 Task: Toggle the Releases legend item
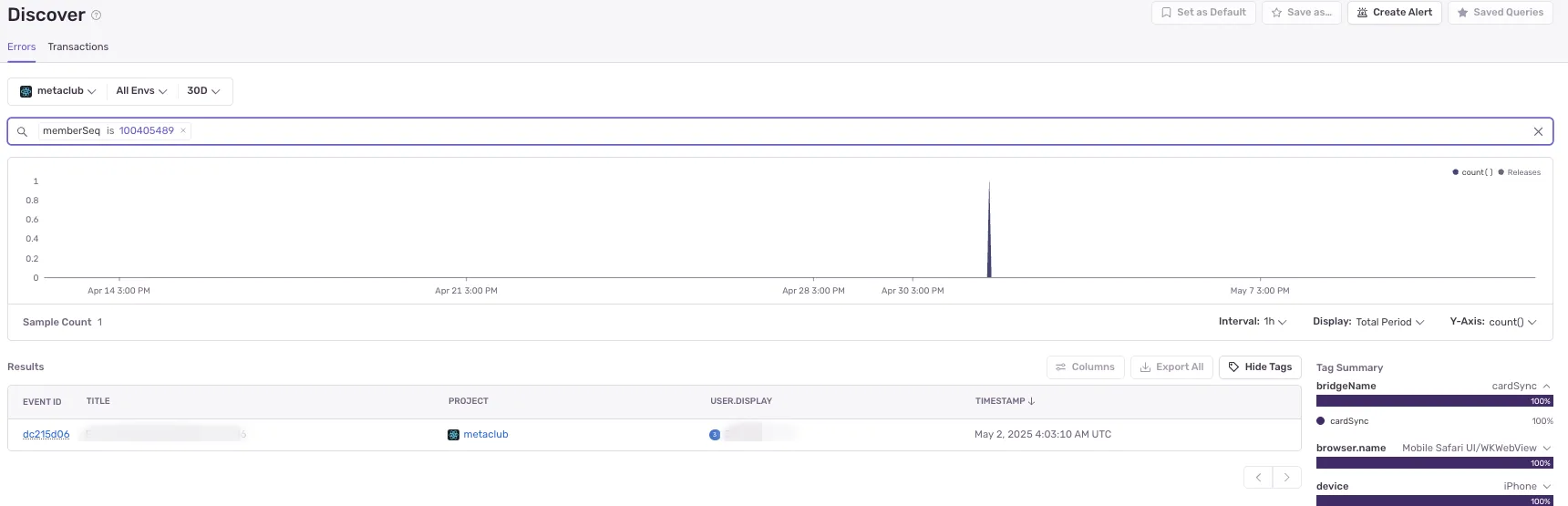coord(1520,172)
